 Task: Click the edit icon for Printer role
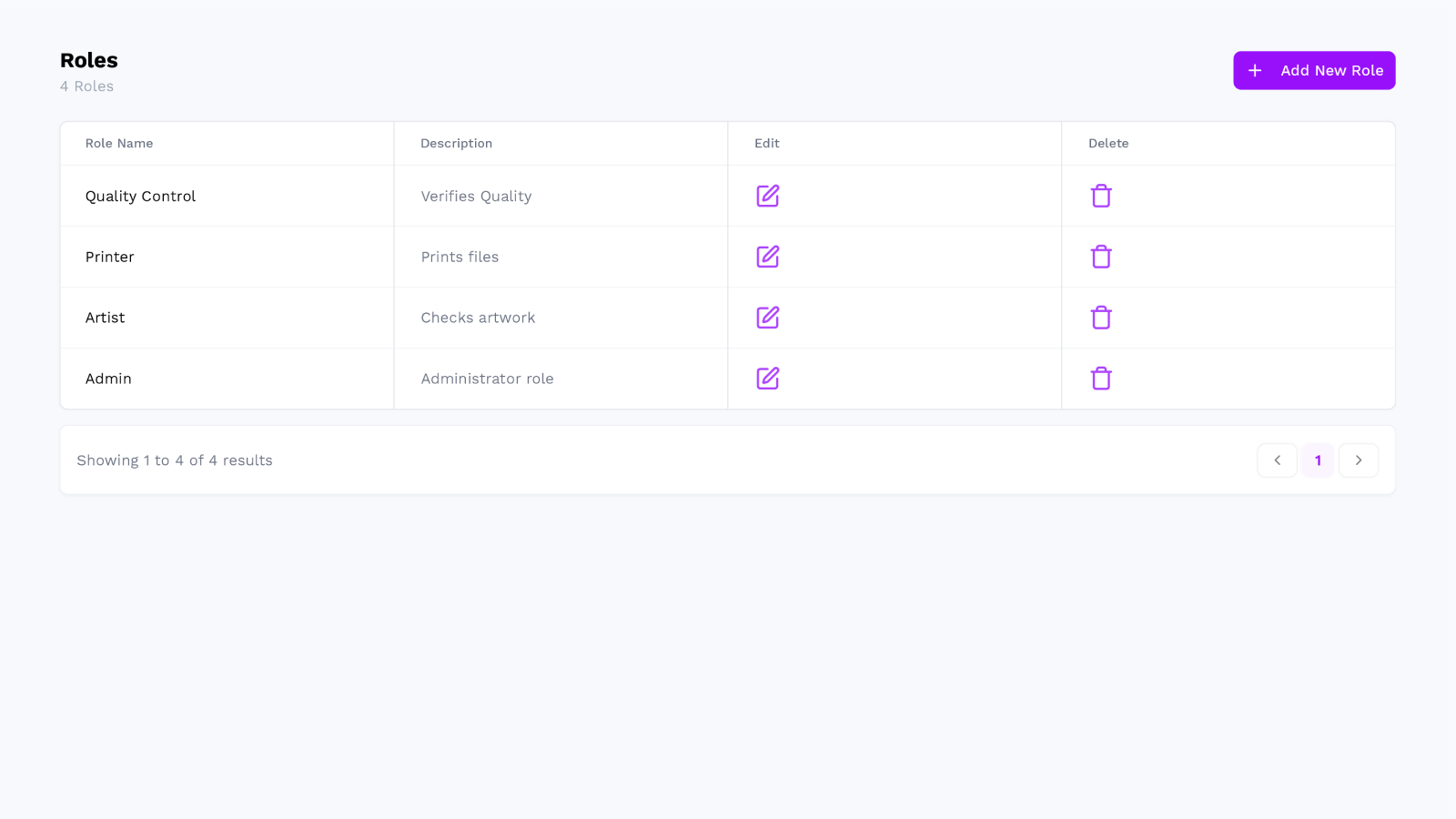[x=767, y=257]
